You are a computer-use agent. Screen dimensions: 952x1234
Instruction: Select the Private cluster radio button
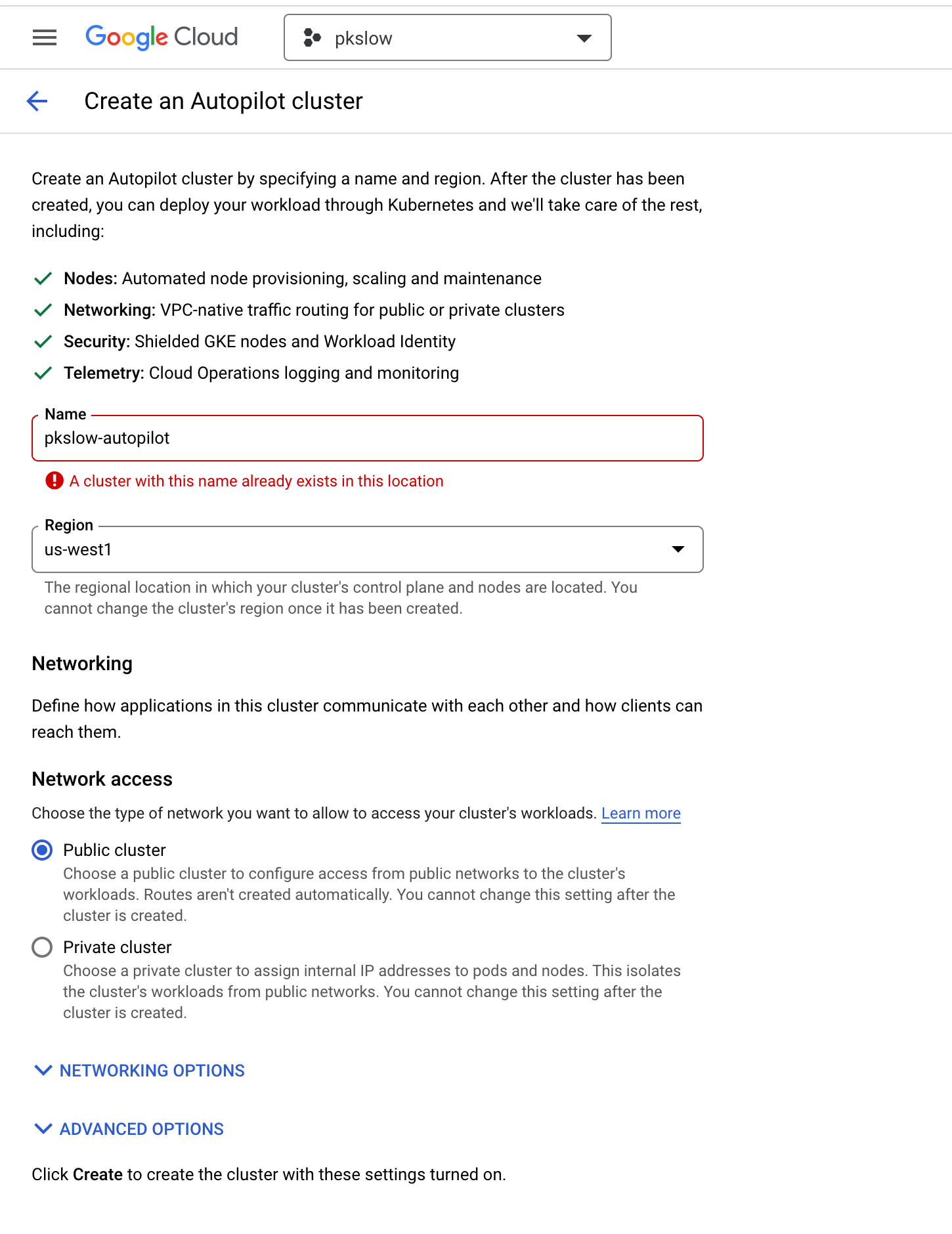coord(42,948)
